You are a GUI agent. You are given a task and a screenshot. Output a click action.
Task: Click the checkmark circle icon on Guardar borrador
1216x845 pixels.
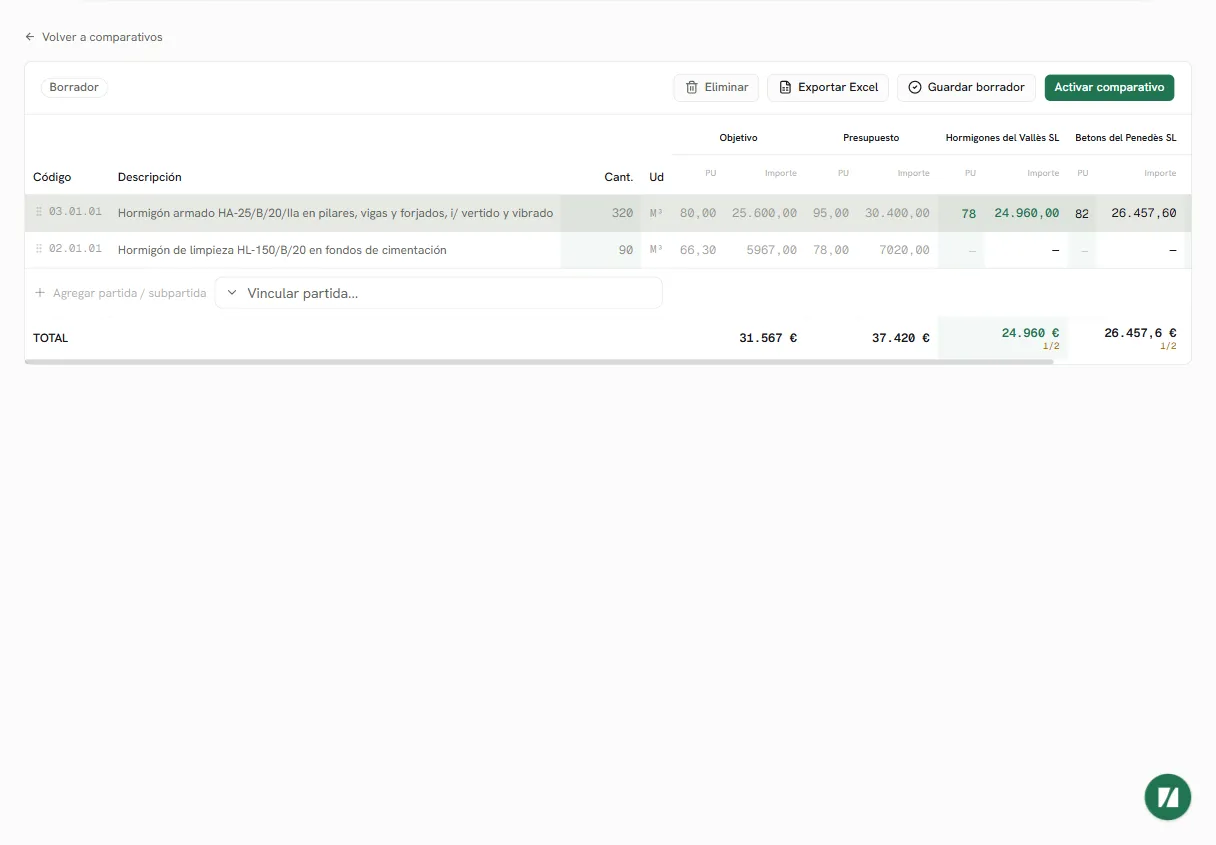coord(915,88)
